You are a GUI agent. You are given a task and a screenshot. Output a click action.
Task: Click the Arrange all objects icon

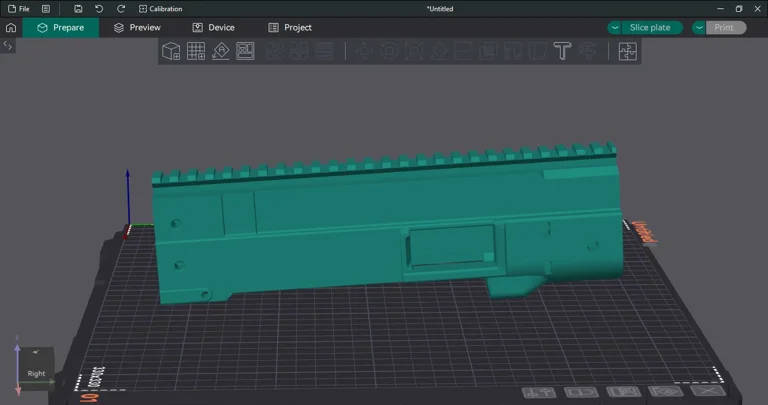click(x=245, y=51)
